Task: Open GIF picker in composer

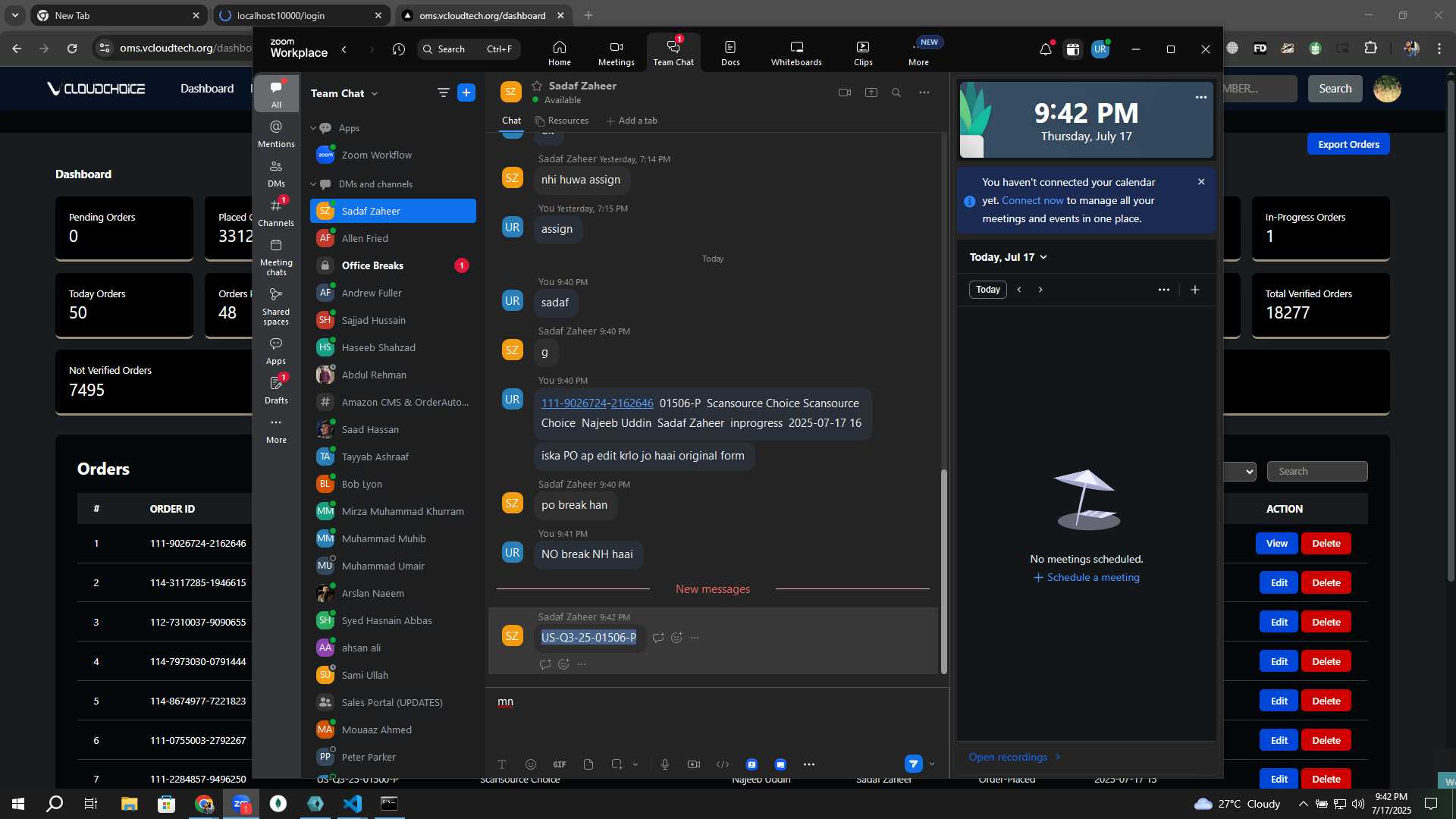Action: pos(560,764)
